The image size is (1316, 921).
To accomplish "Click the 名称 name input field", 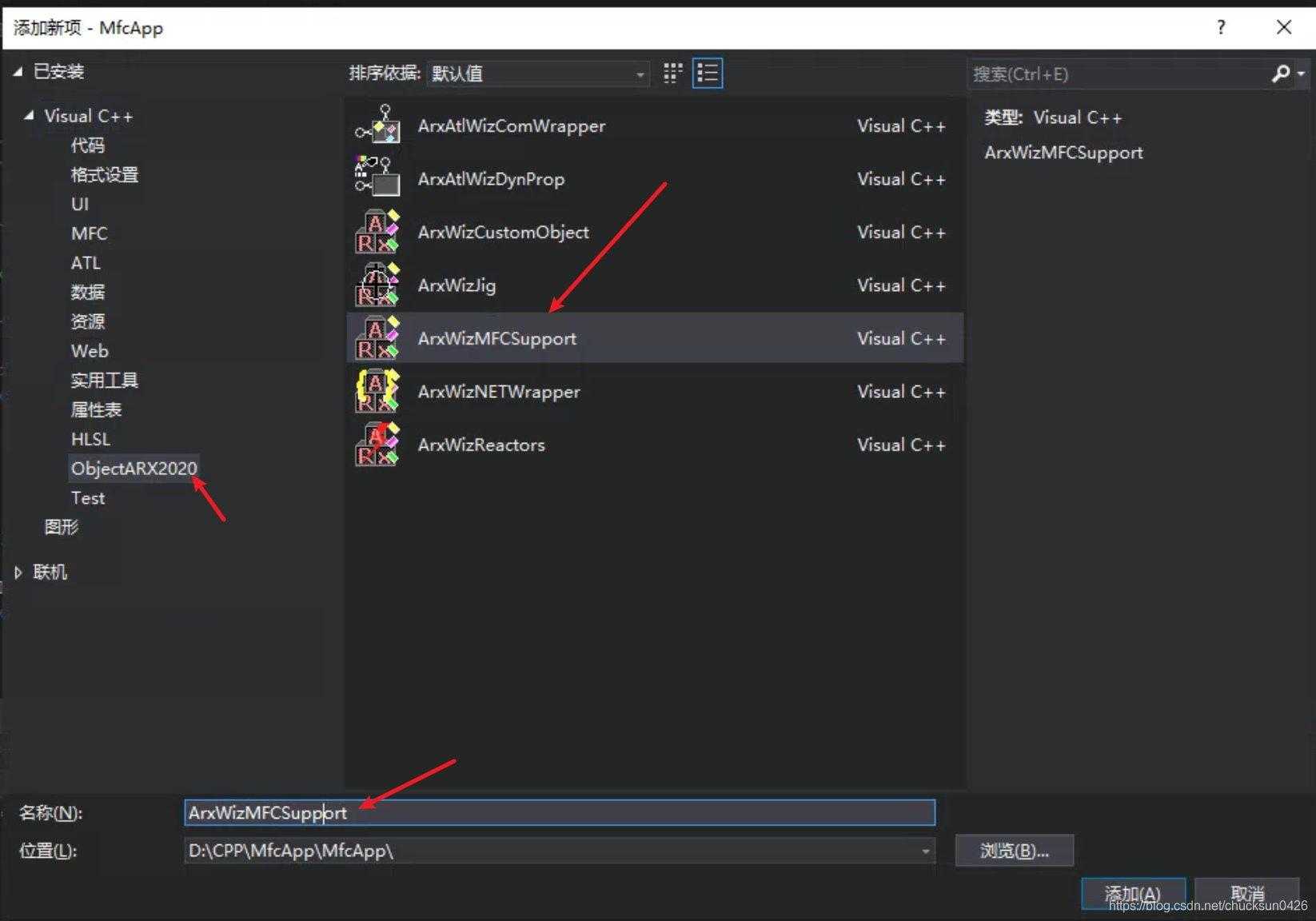I will [560, 813].
